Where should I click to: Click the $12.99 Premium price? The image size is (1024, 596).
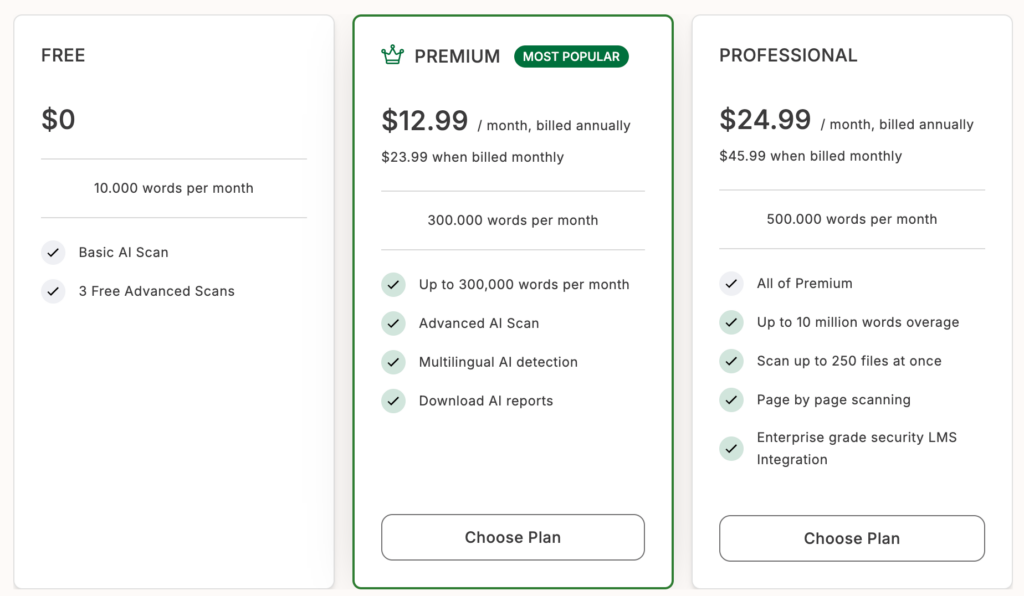pos(425,121)
